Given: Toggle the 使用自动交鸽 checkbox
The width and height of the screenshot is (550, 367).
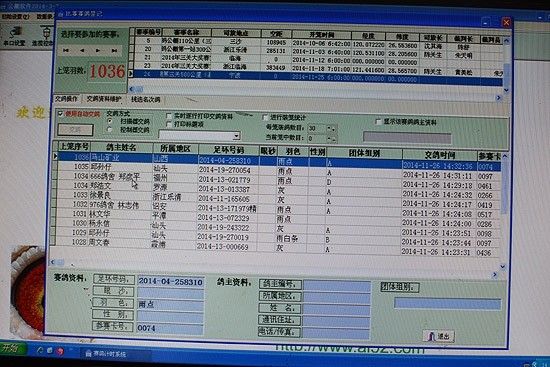Looking at the screenshot, I should (x=60, y=114).
